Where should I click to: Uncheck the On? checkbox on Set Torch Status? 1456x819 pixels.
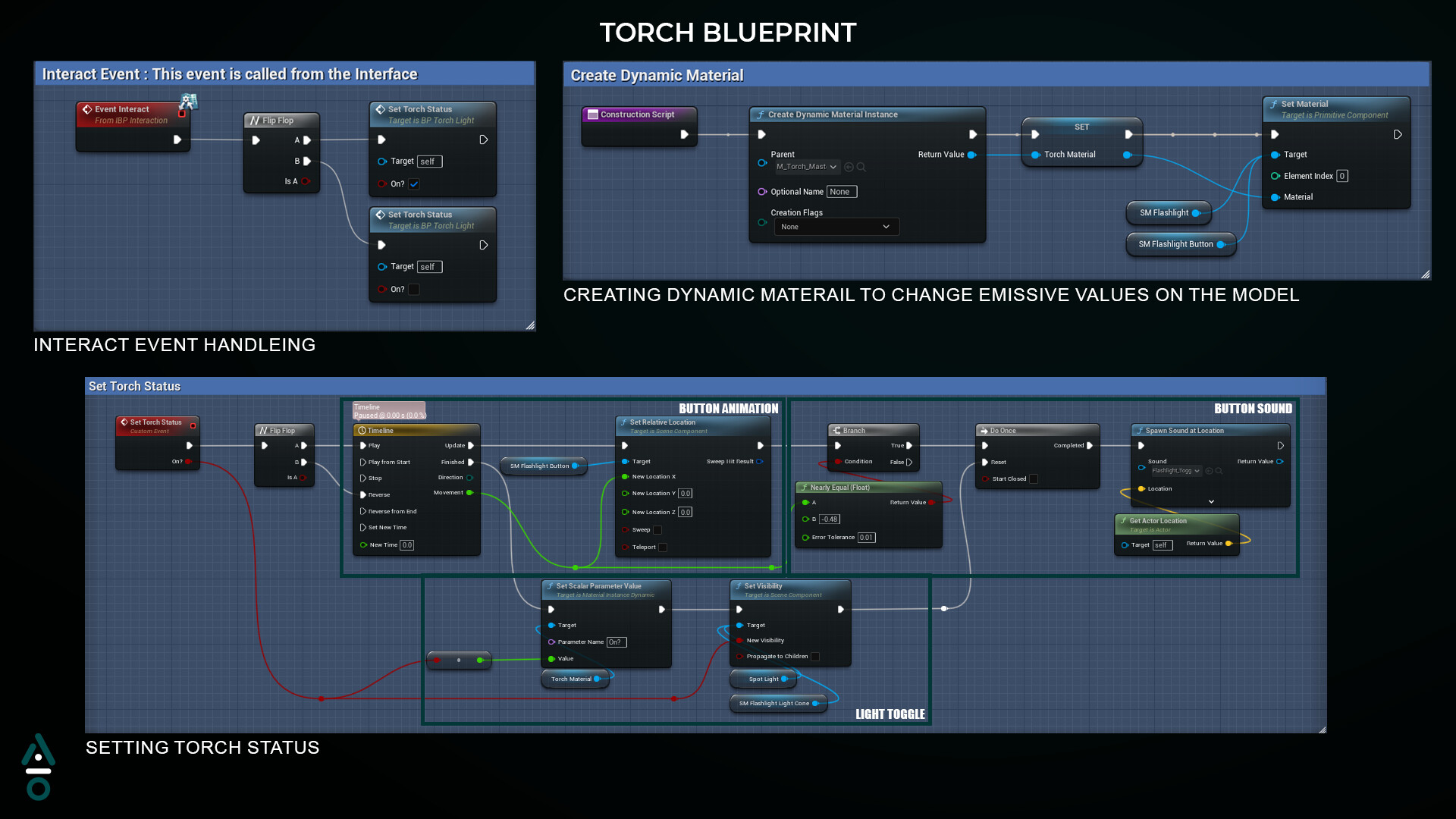click(414, 184)
